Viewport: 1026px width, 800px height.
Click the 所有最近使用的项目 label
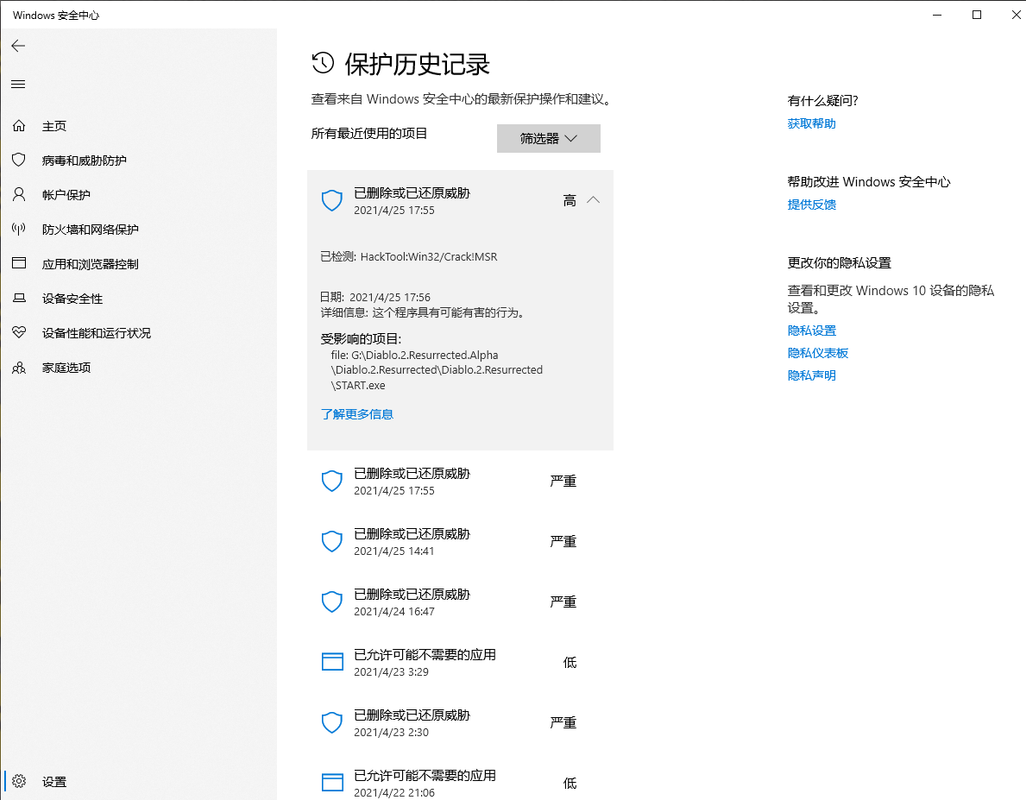tap(369, 133)
